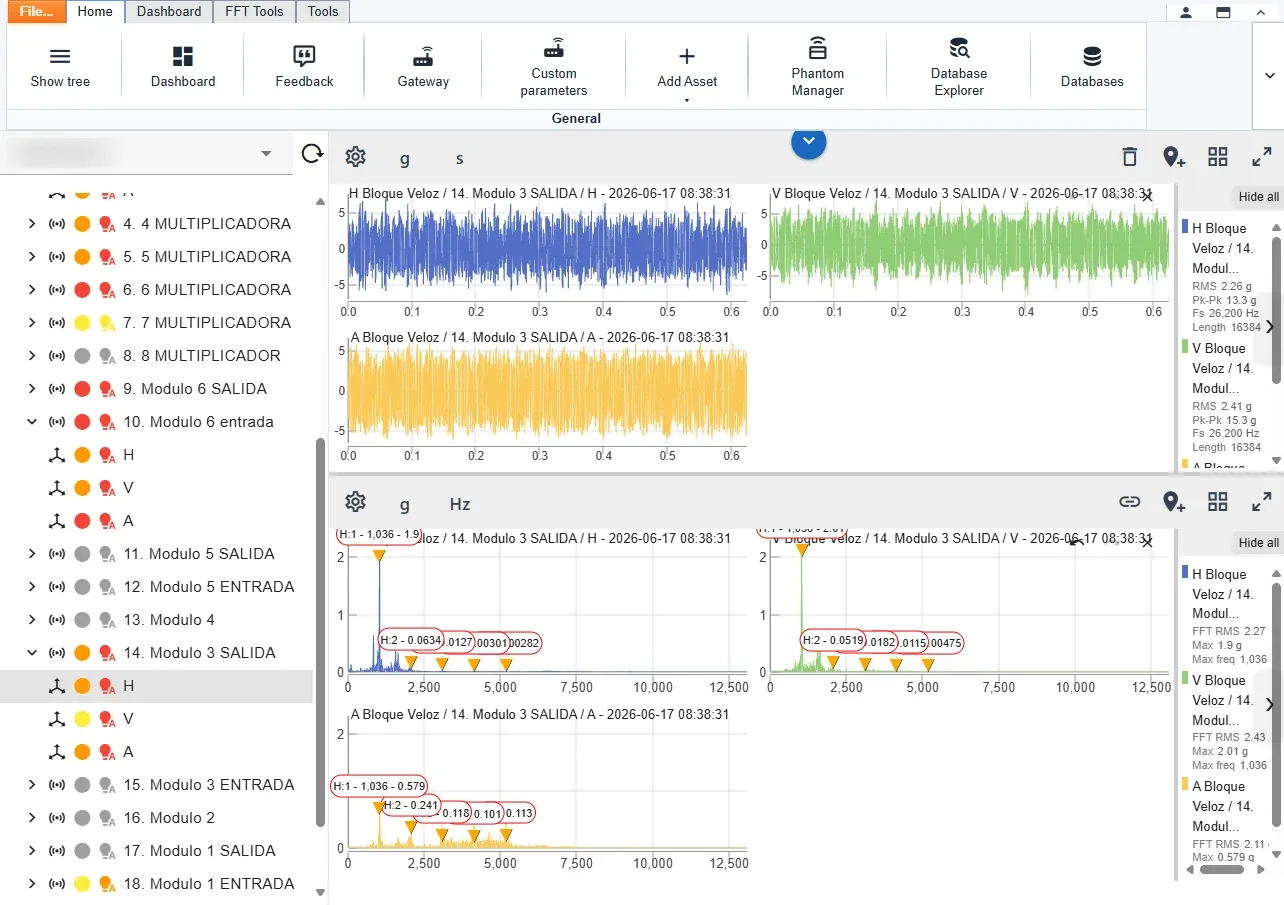Refresh the asset tree
Viewport: 1284px width, 905px height.
[x=312, y=153]
